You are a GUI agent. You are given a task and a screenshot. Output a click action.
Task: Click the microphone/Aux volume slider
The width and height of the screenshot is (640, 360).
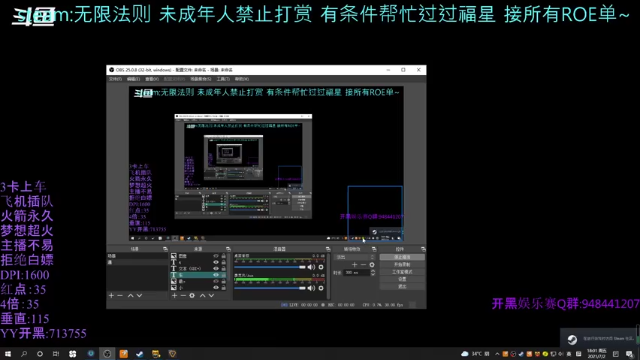coord(270,288)
